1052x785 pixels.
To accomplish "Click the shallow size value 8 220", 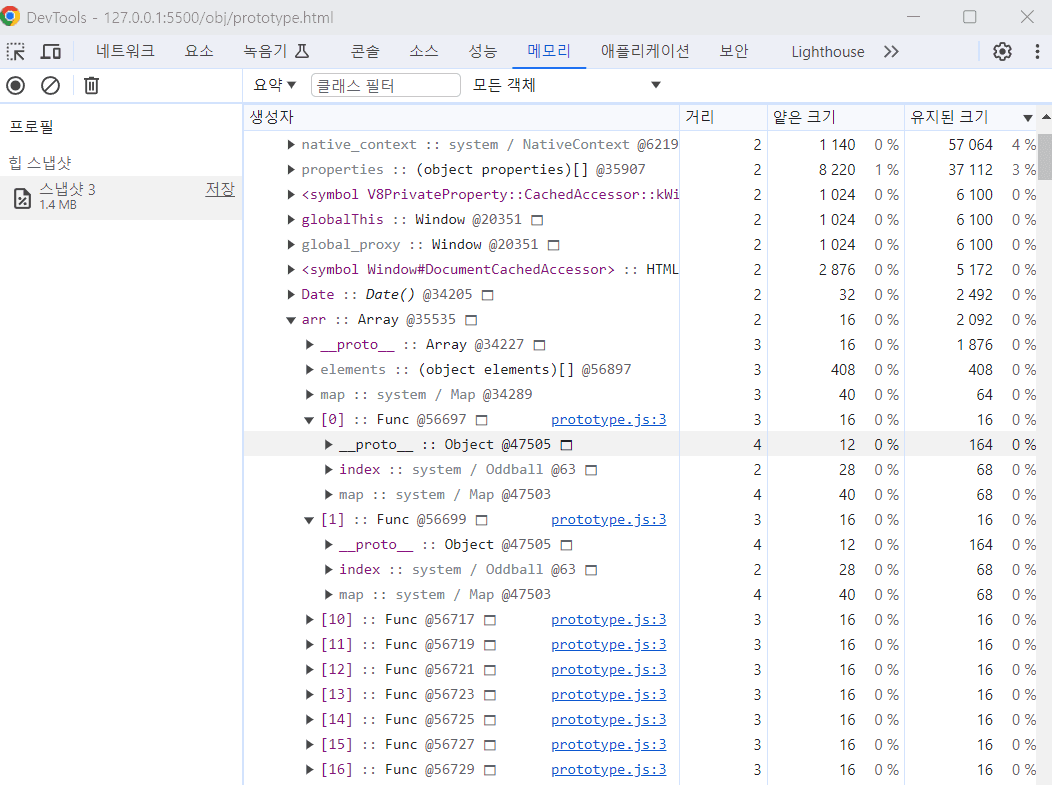I will click(837, 170).
